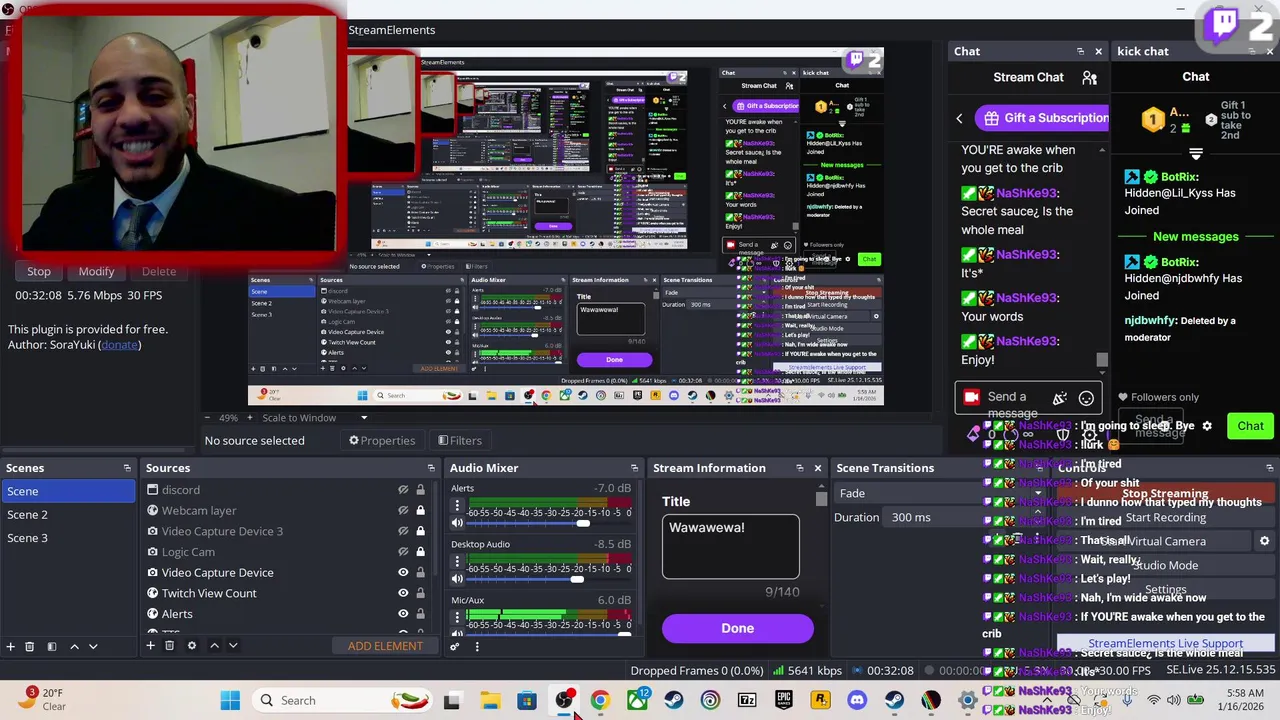Click the Stop button in the plugin panel
The image size is (1280, 720).
tap(39, 271)
